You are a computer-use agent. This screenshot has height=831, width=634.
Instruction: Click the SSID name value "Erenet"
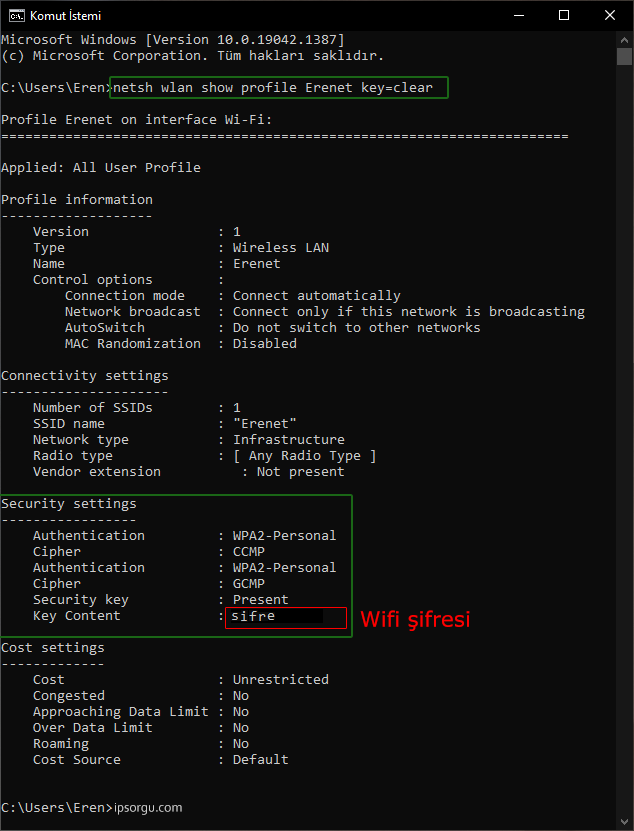click(264, 424)
